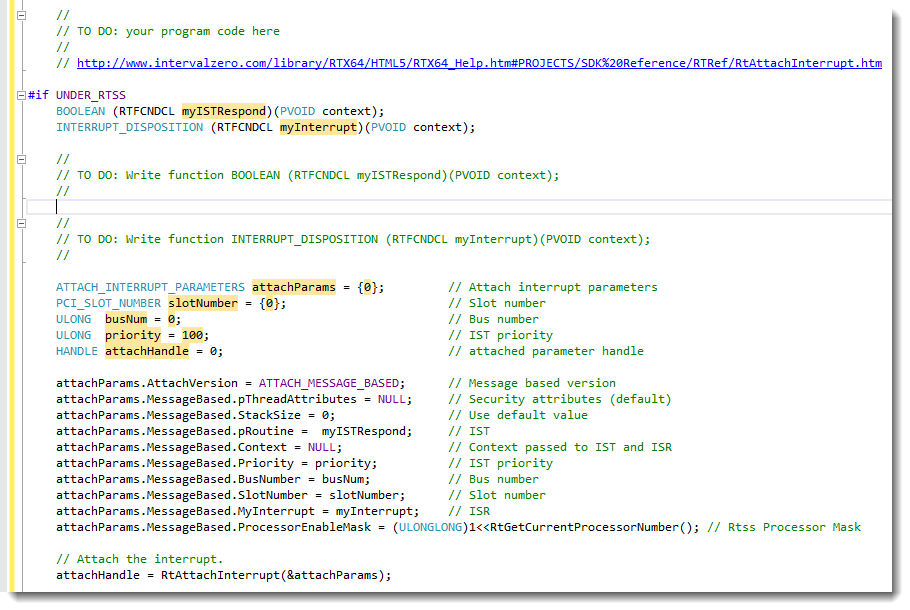910x610 pixels.
Task: Select the PCI_SLOT_NUMBER type name
Action: (x=109, y=303)
